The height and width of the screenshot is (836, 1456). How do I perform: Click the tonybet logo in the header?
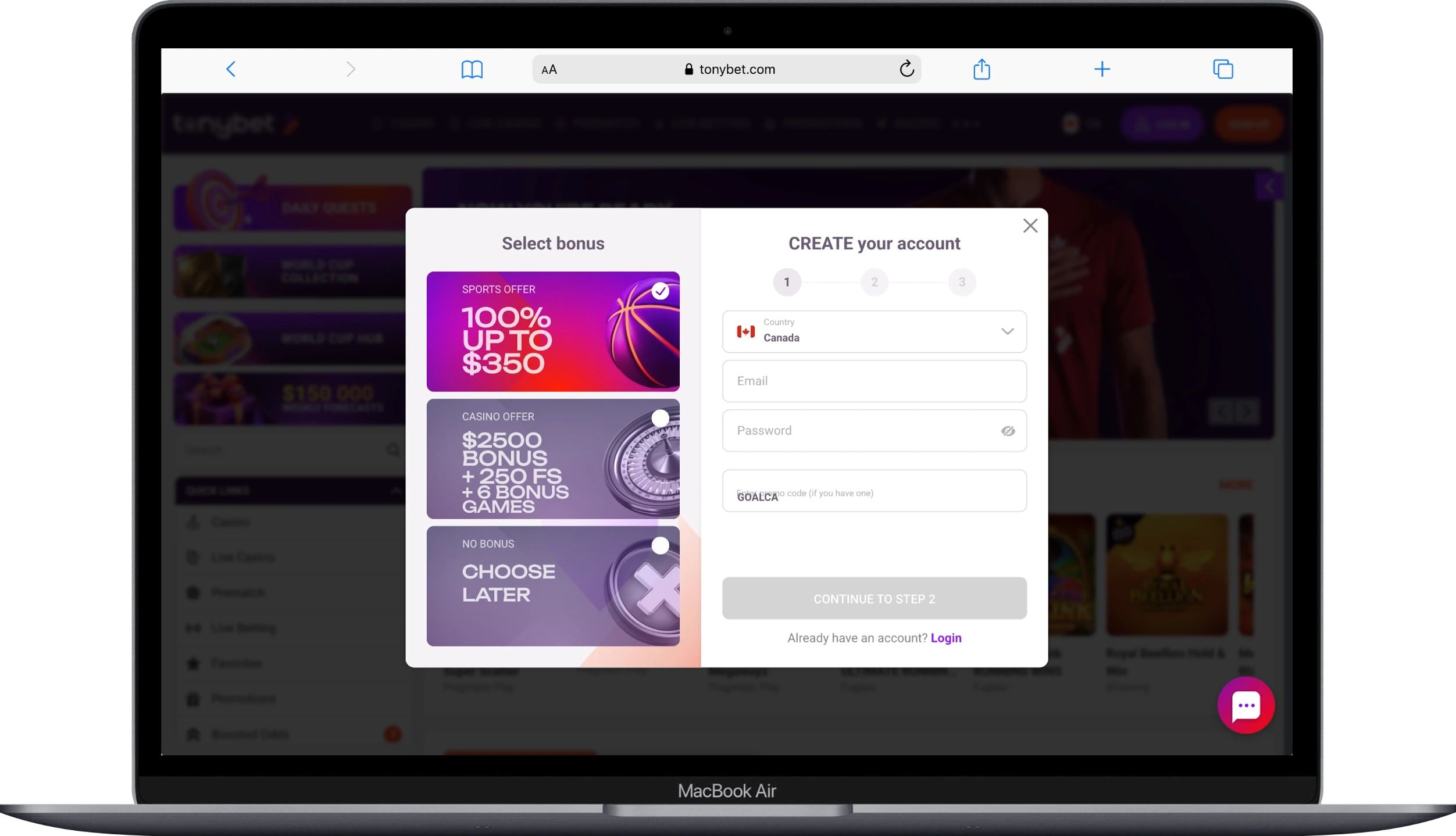[x=235, y=124]
